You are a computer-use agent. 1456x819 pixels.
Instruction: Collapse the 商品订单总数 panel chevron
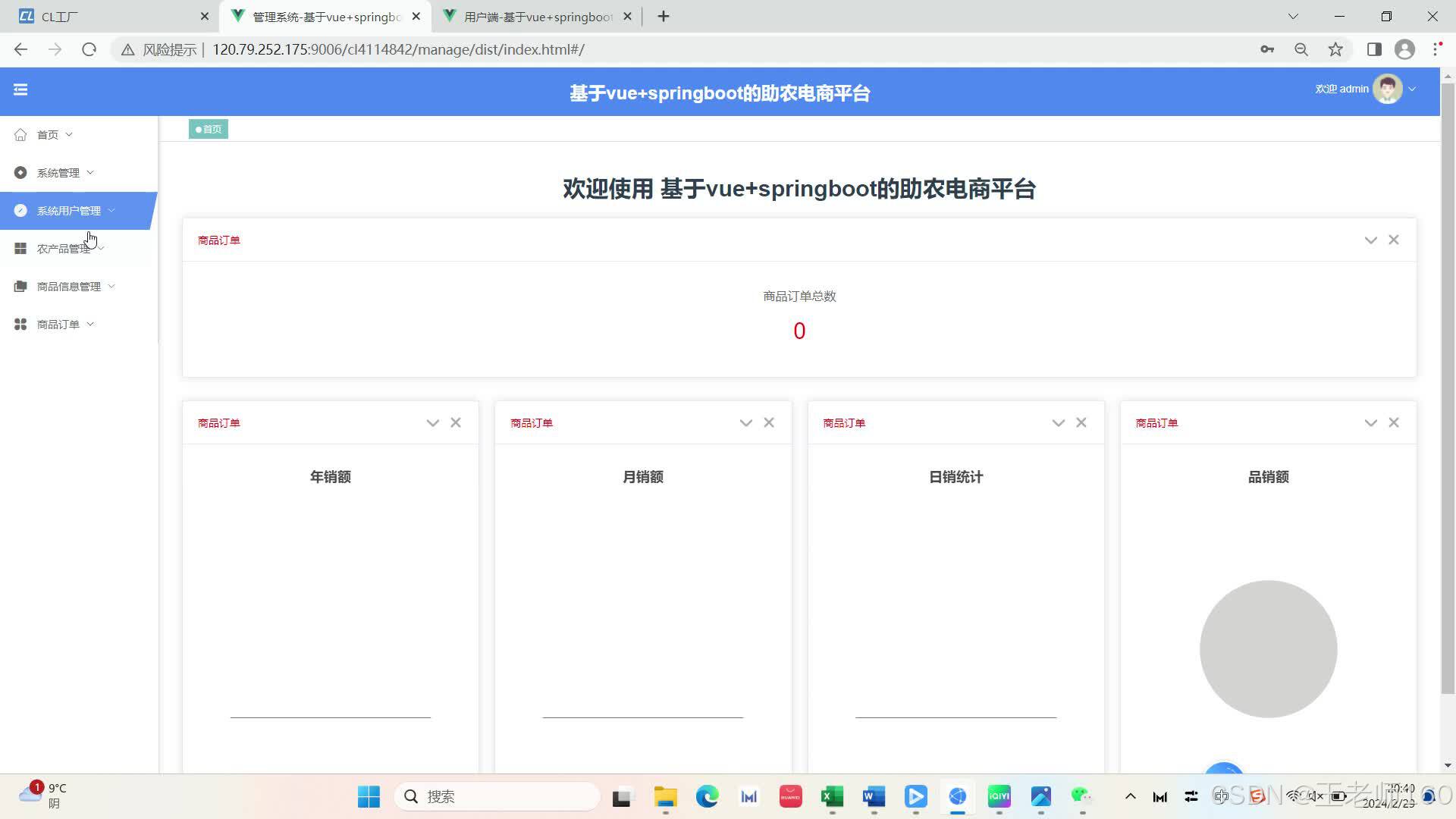tap(1370, 240)
